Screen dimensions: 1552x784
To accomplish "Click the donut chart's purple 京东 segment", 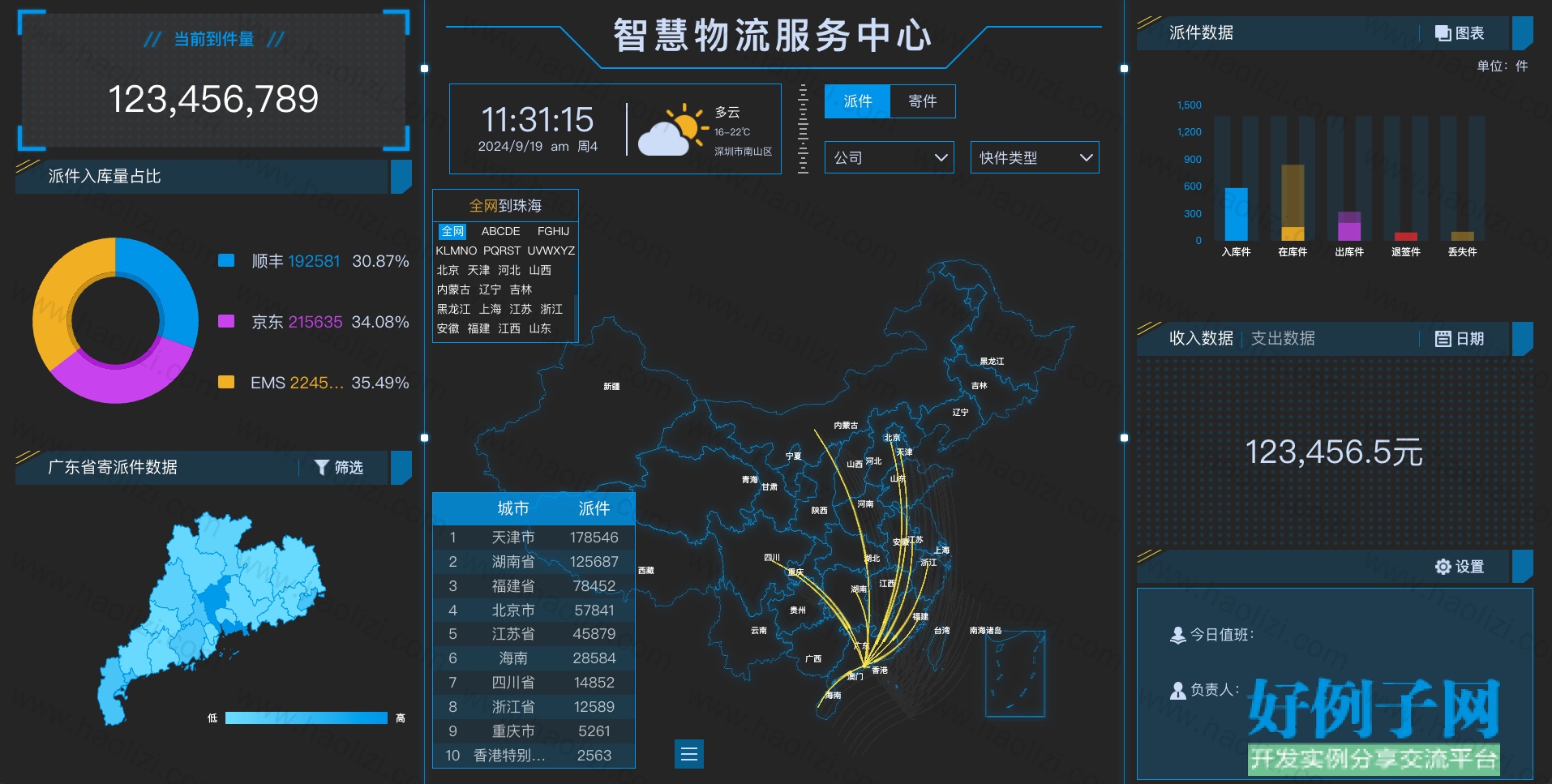I will 122,377.
